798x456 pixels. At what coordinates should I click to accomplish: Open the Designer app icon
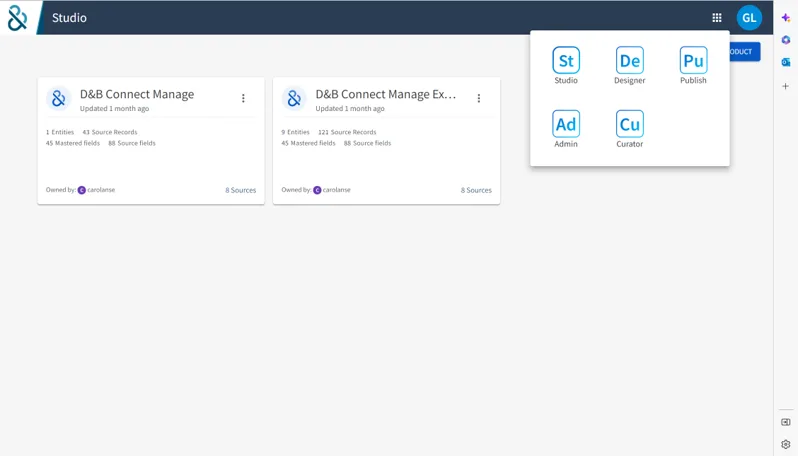coord(630,61)
